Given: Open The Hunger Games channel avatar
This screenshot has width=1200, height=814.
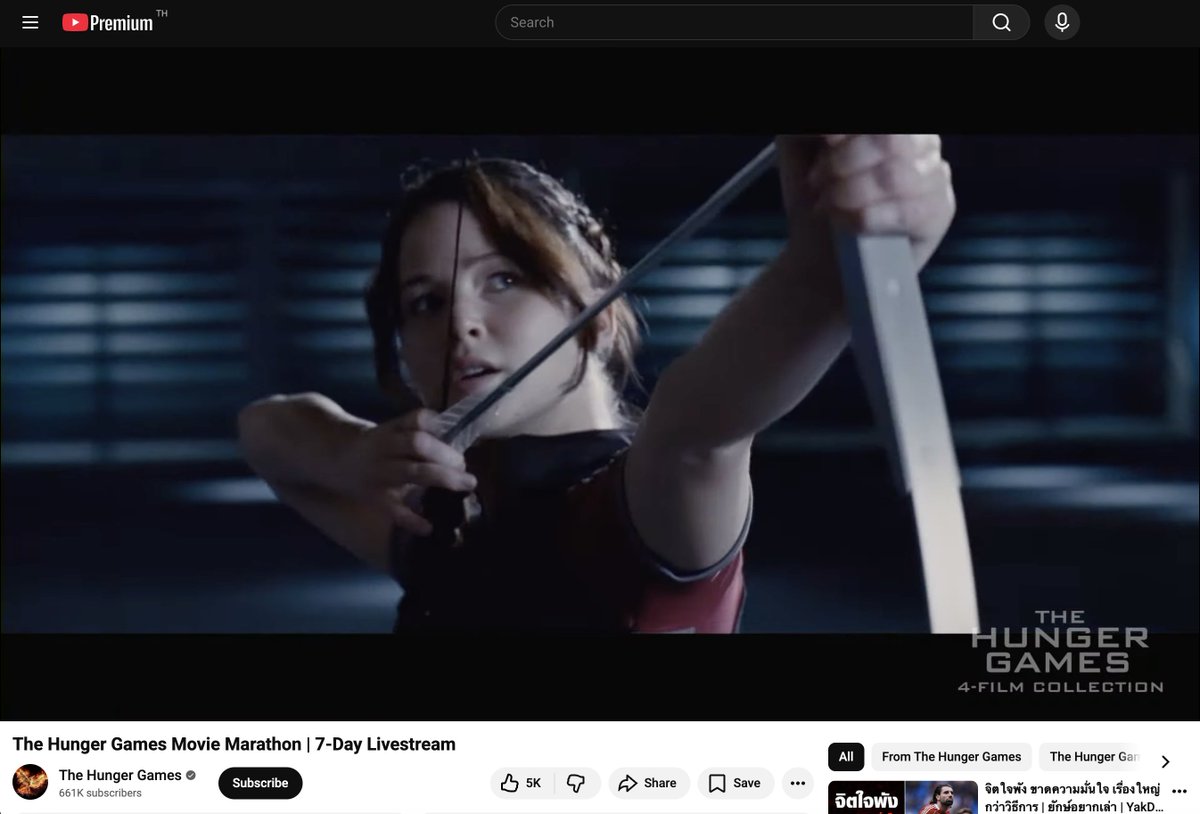Looking at the screenshot, I should (30, 782).
